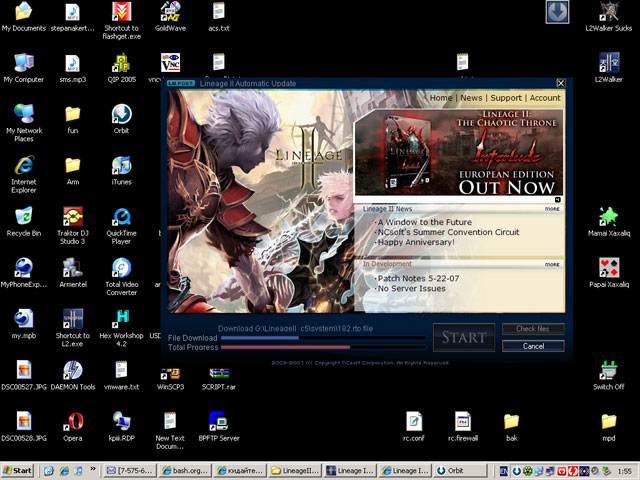640x480 pixels.
Task: Open the GoldWave desktop shortcut
Action: (x=169, y=13)
